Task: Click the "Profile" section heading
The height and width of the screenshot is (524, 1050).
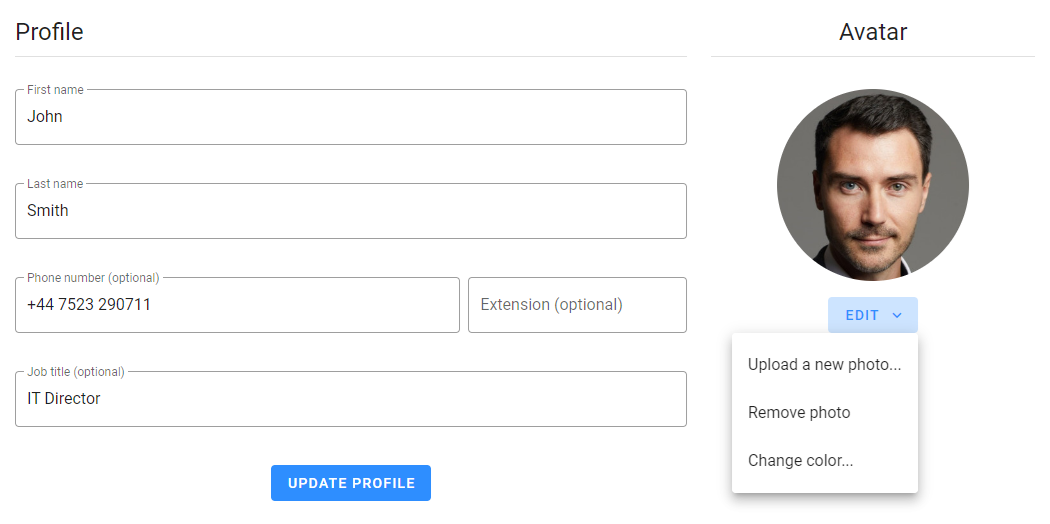Action: (x=49, y=32)
